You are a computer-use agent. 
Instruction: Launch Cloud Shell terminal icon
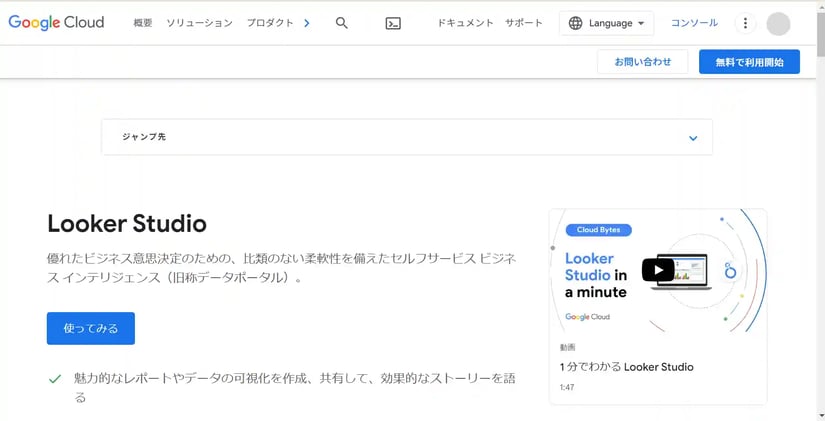coord(393,23)
